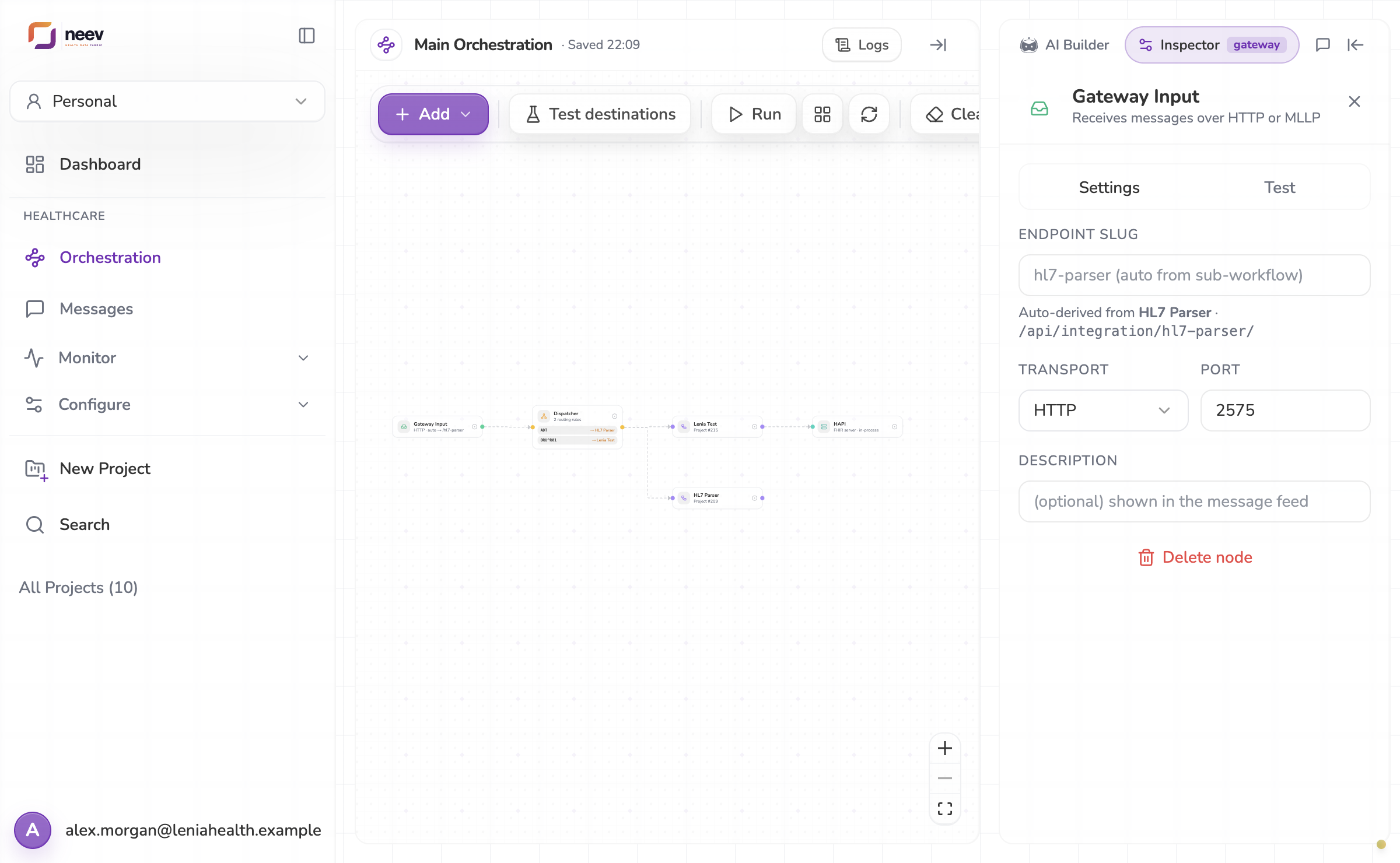Switch to the Settings tab
Viewport: 1400px width, 863px height.
click(x=1109, y=187)
